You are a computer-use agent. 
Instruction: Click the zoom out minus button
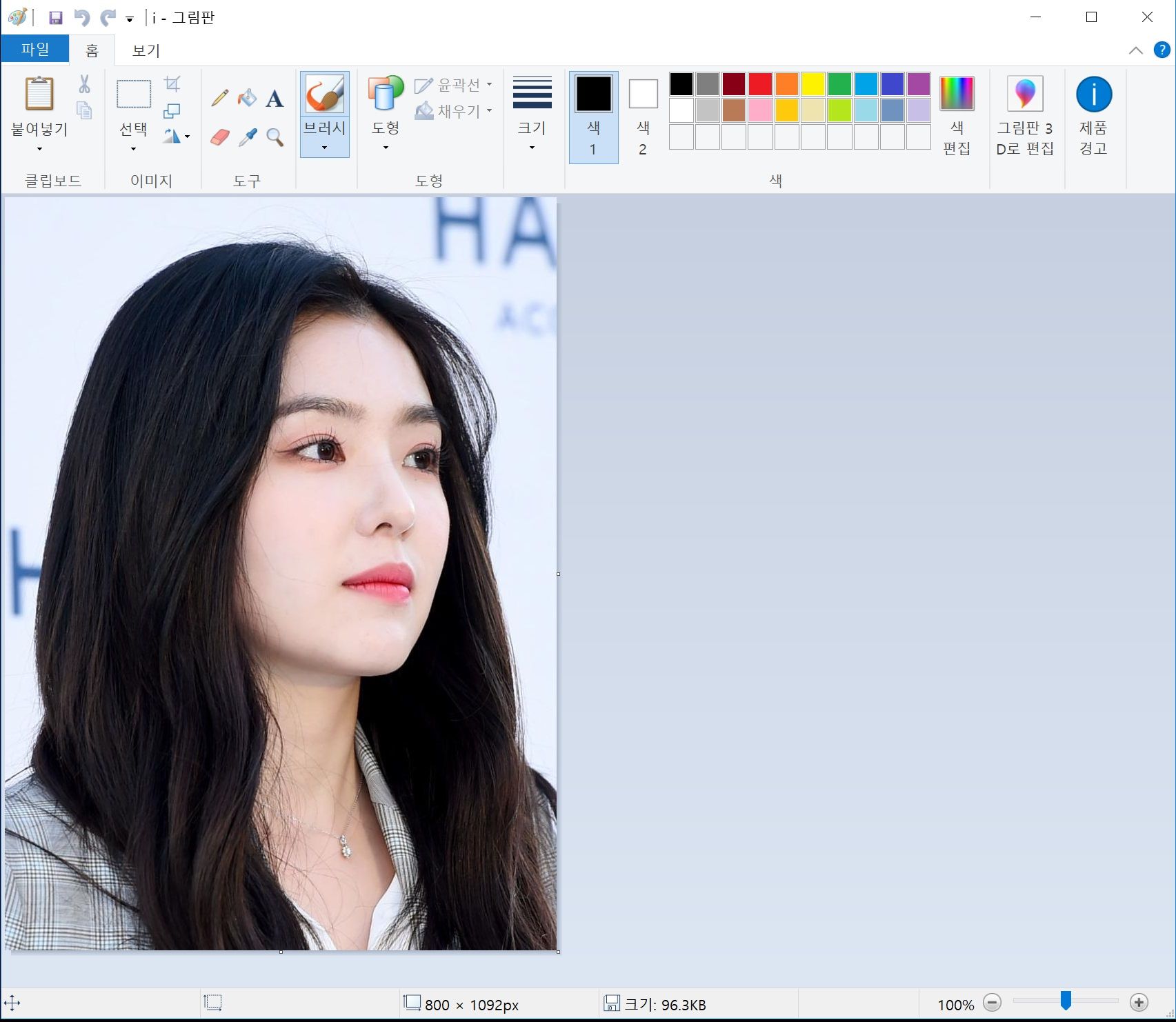tap(992, 1003)
